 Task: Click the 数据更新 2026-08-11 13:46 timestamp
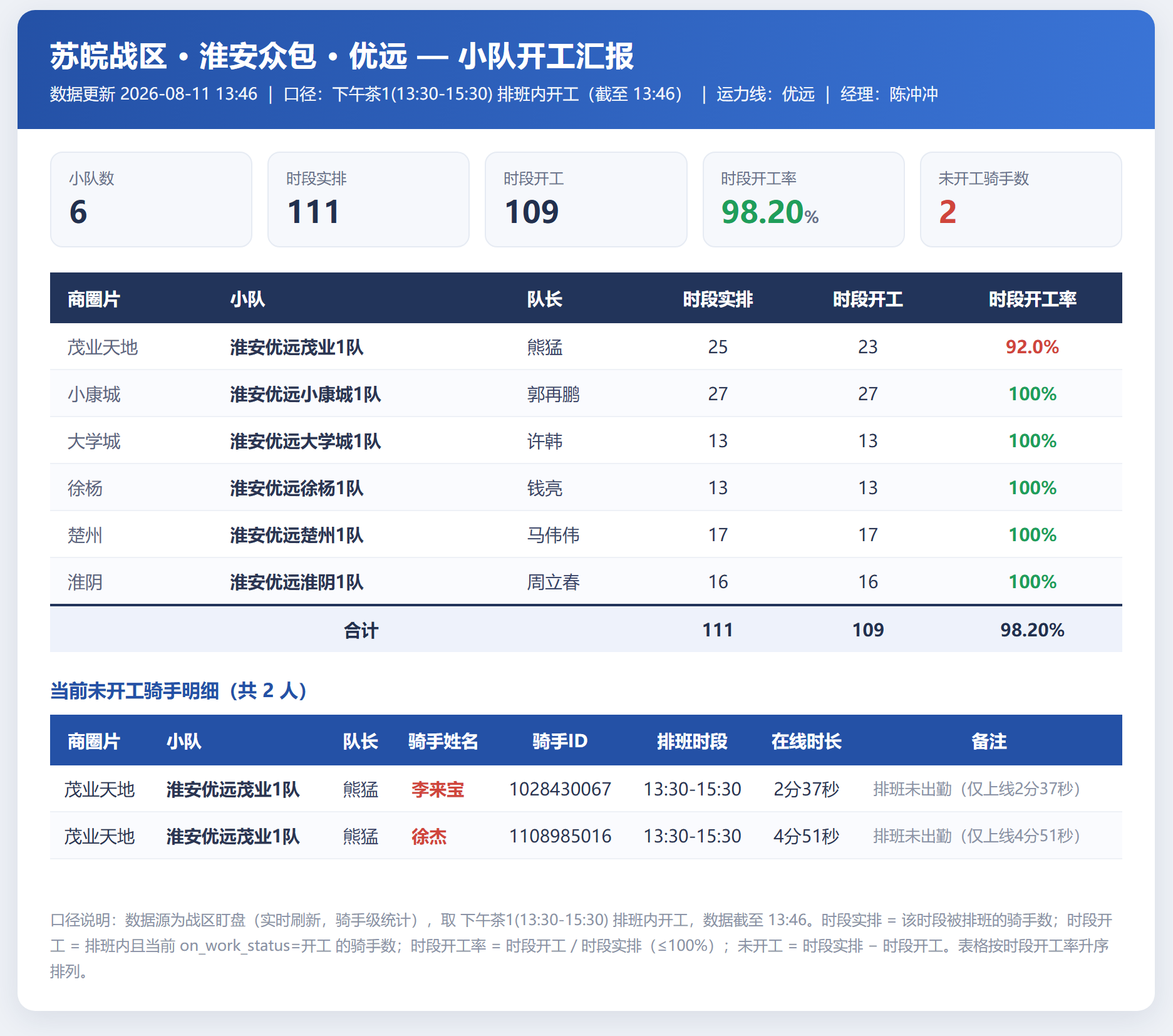click(153, 94)
